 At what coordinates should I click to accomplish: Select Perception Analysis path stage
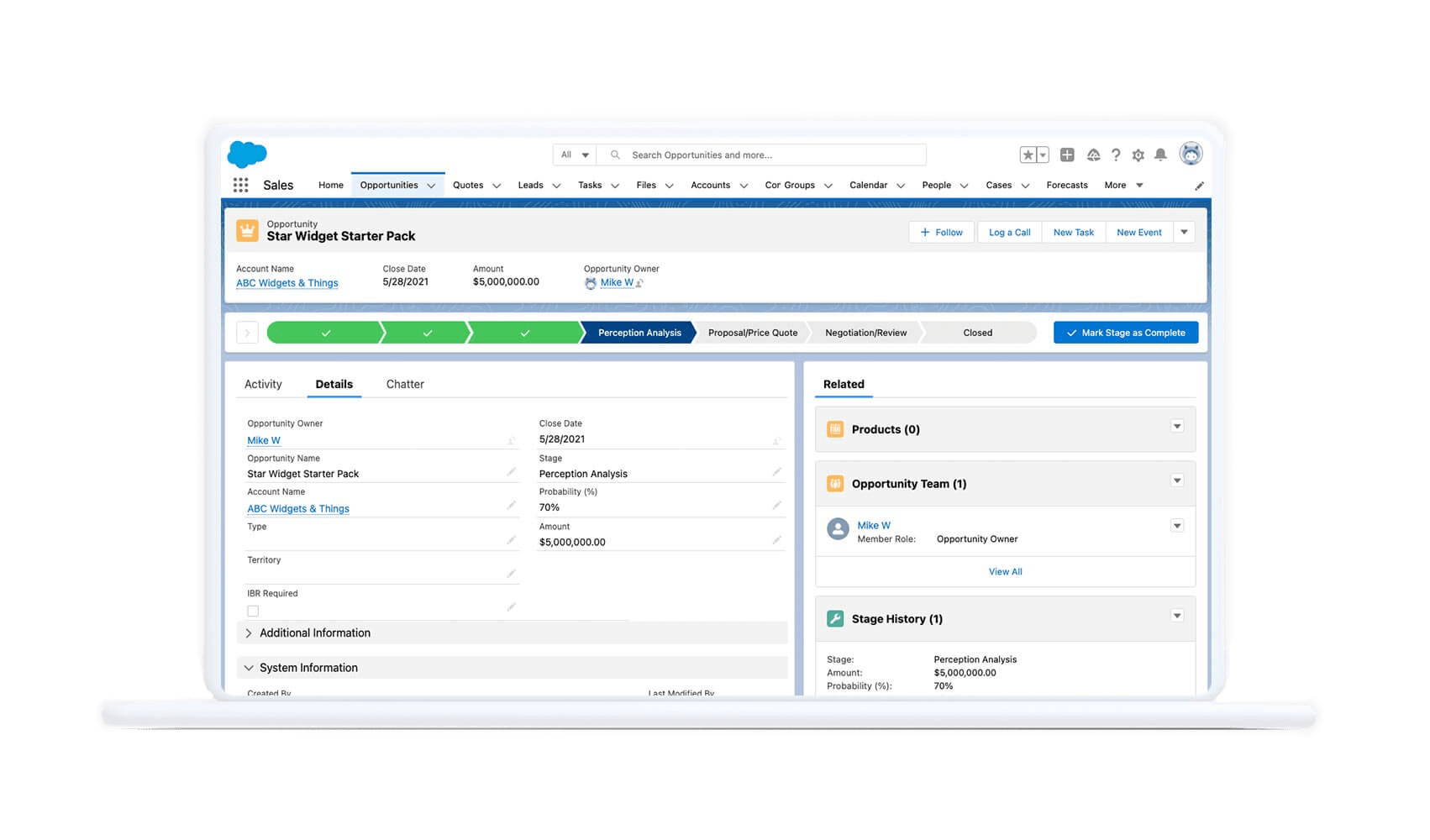tap(639, 333)
